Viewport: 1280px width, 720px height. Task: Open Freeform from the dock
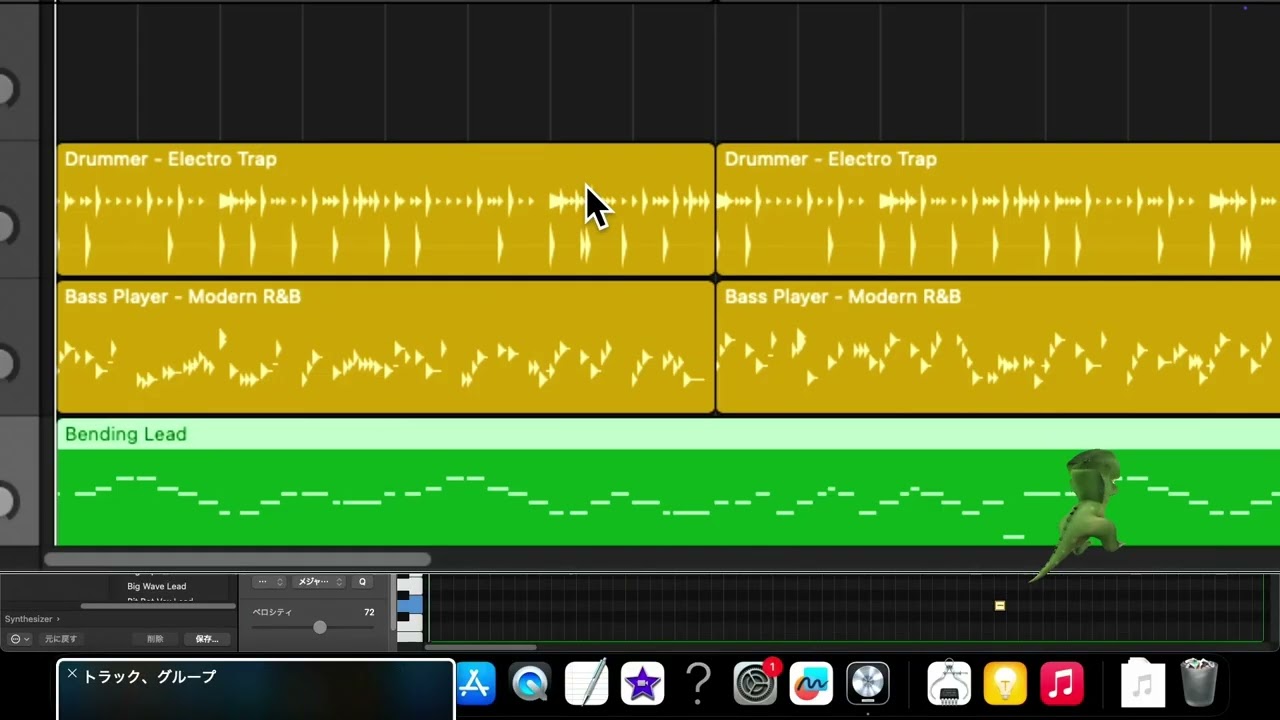tap(811, 684)
